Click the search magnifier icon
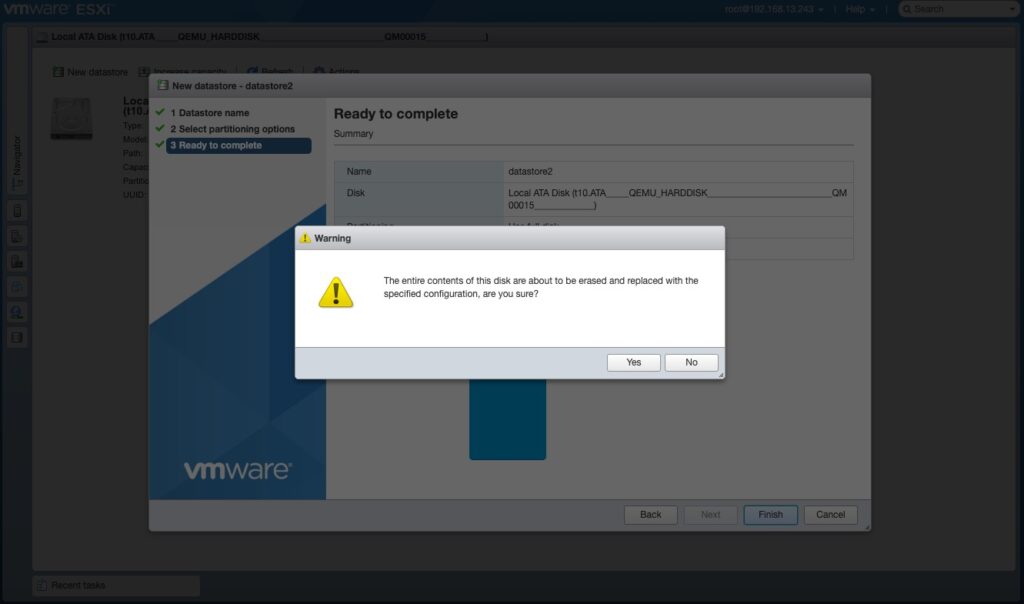 pyautogui.click(x=906, y=9)
